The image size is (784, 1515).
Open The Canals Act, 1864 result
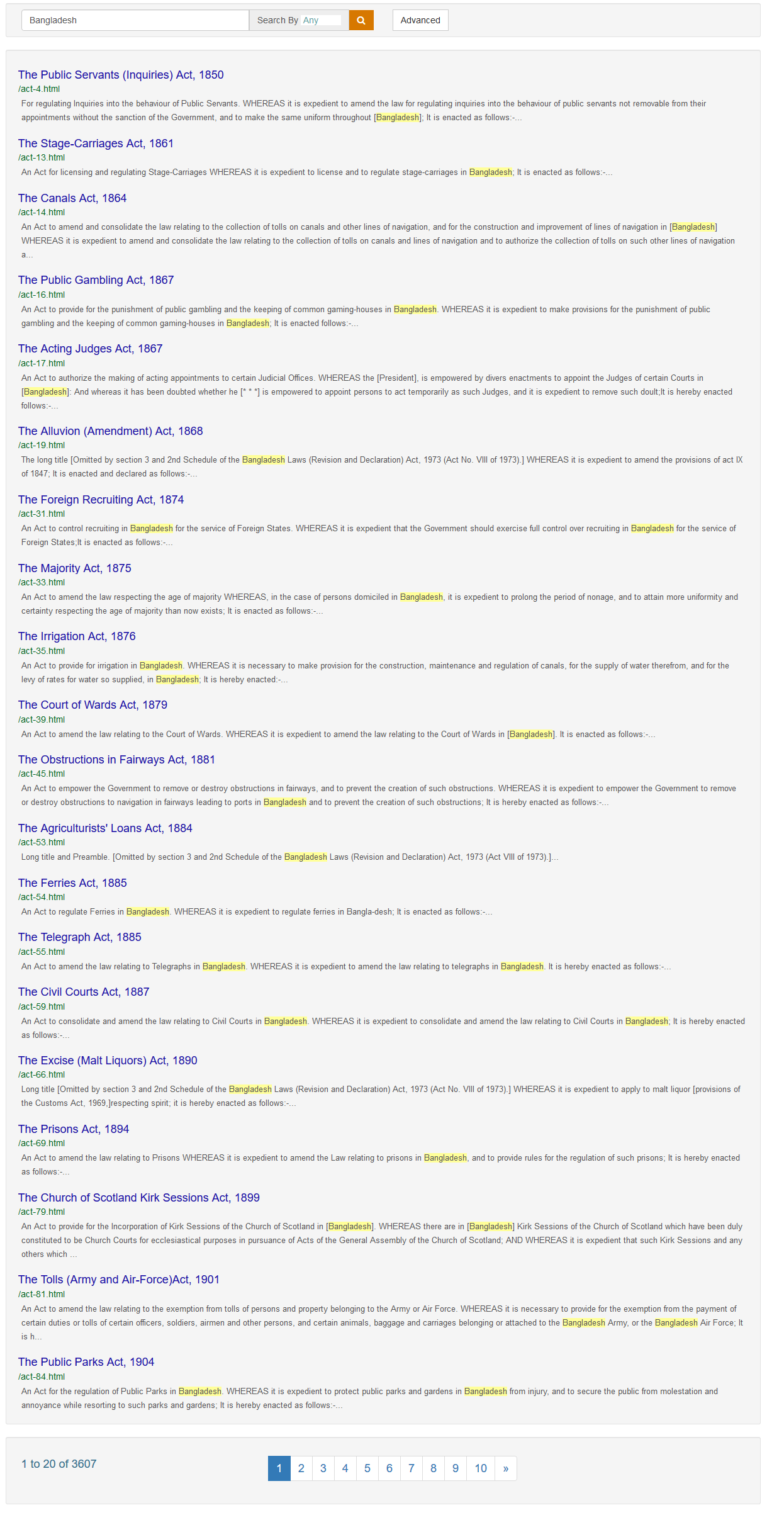[x=72, y=198]
